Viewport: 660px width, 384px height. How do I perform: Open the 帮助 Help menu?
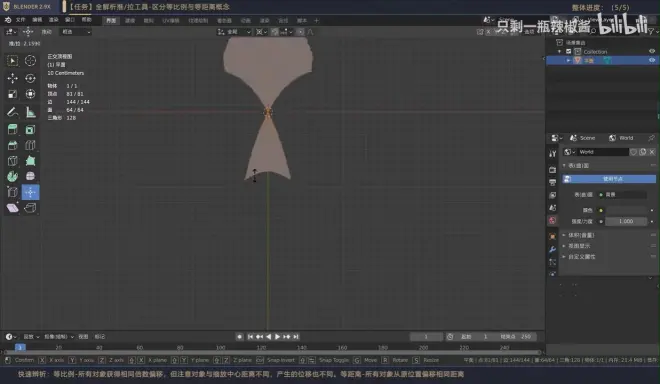pos(86,20)
